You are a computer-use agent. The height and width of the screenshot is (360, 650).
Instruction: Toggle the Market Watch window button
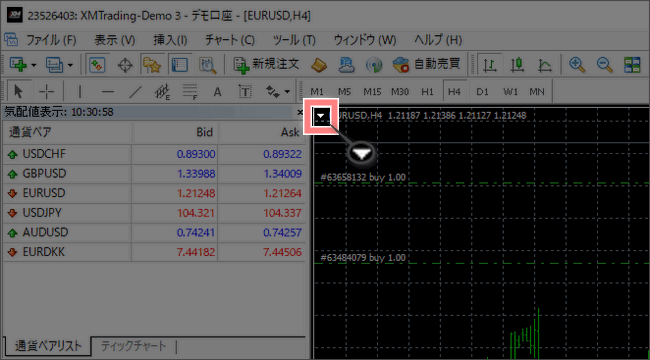(x=97, y=65)
